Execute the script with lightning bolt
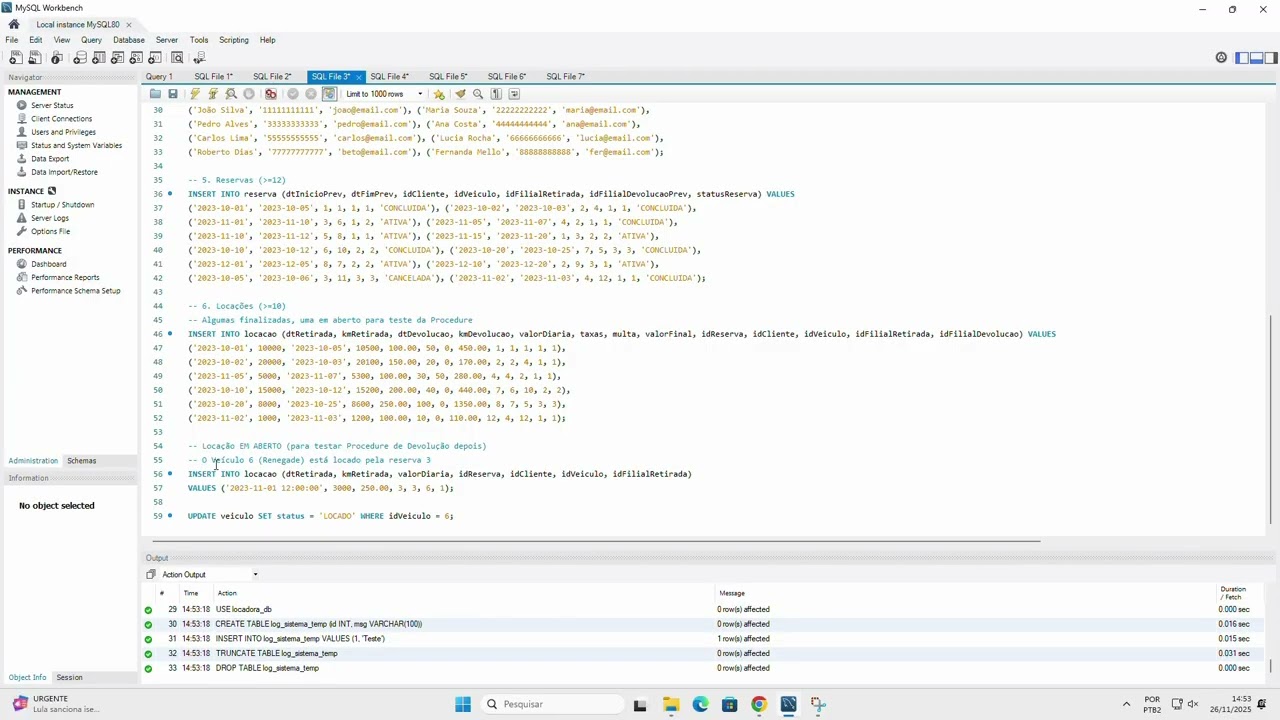 (195, 94)
